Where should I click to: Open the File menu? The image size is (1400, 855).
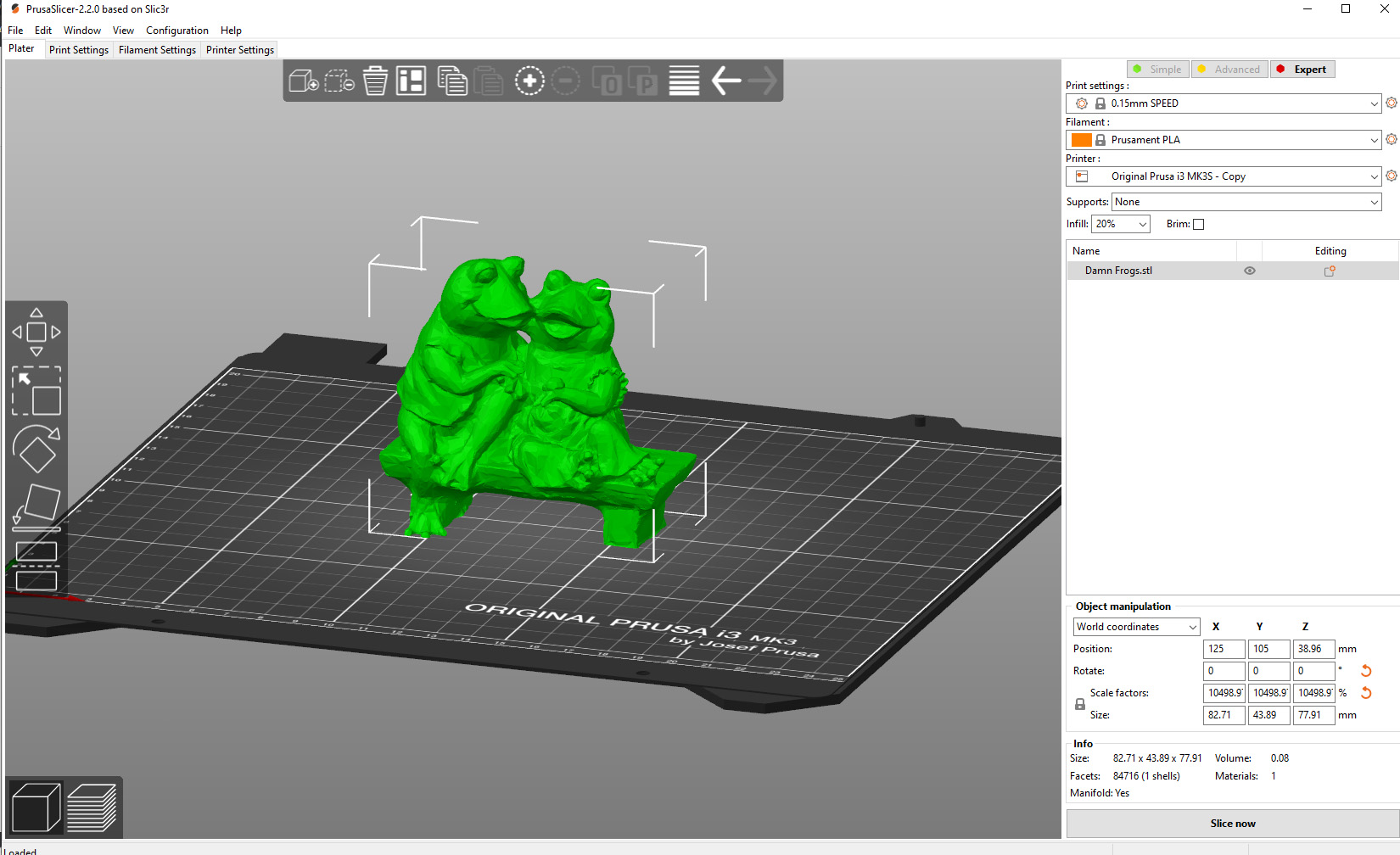(15, 31)
